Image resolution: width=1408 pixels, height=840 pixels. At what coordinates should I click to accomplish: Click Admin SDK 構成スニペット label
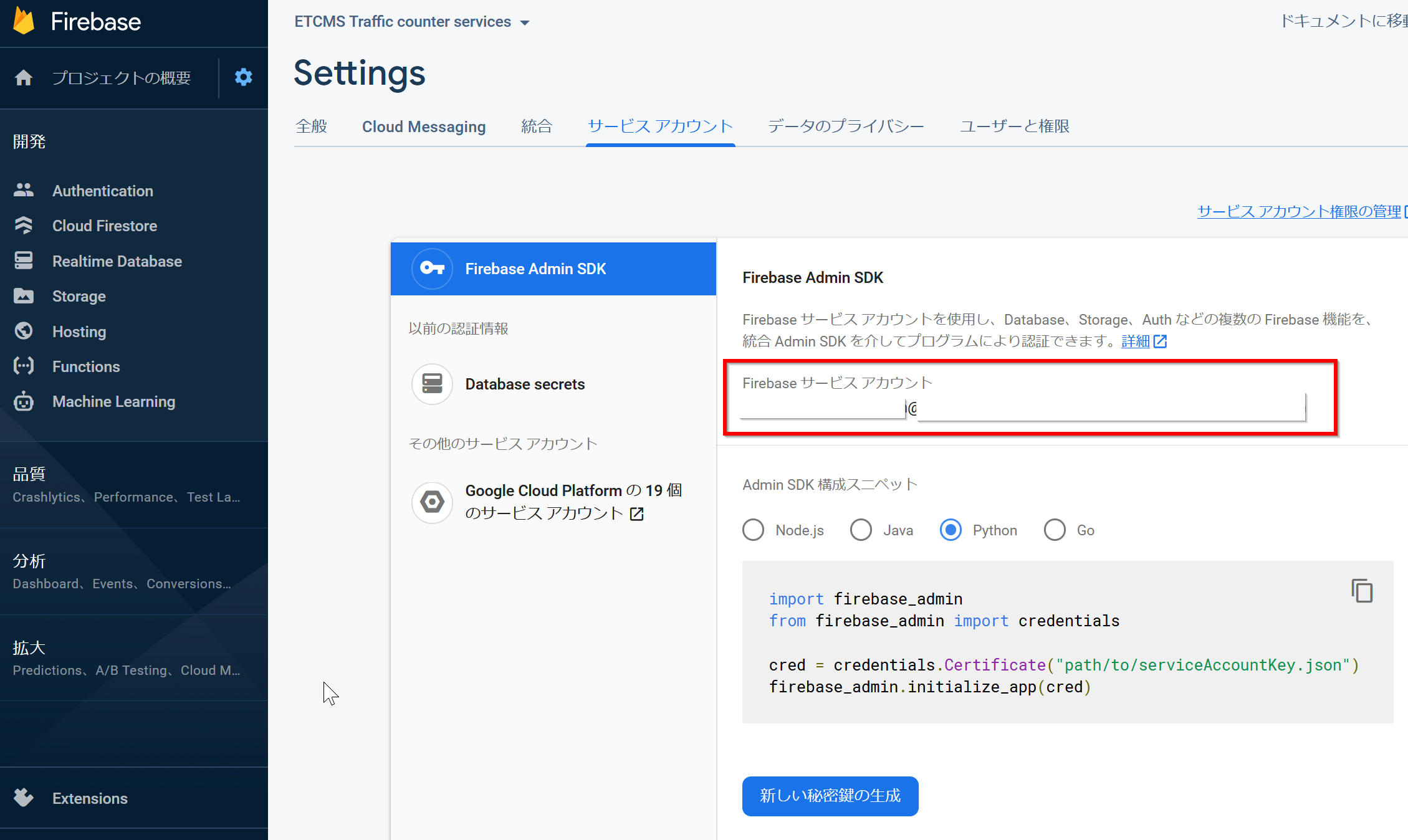pos(830,485)
